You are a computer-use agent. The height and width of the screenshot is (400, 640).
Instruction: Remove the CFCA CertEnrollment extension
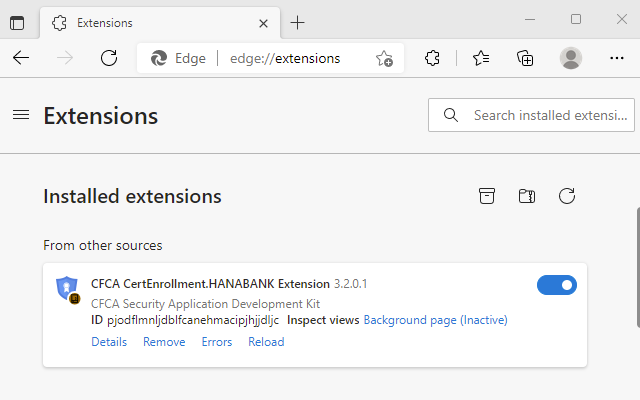click(x=164, y=342)
